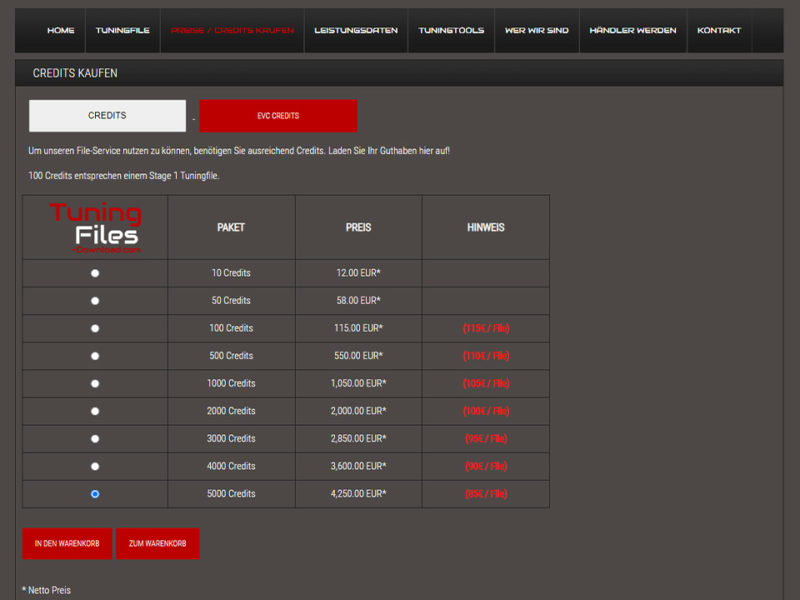Pick the 4000 Credits option
Image resolution: width=800 pixels, height=600 pixels.
(95, 466)
